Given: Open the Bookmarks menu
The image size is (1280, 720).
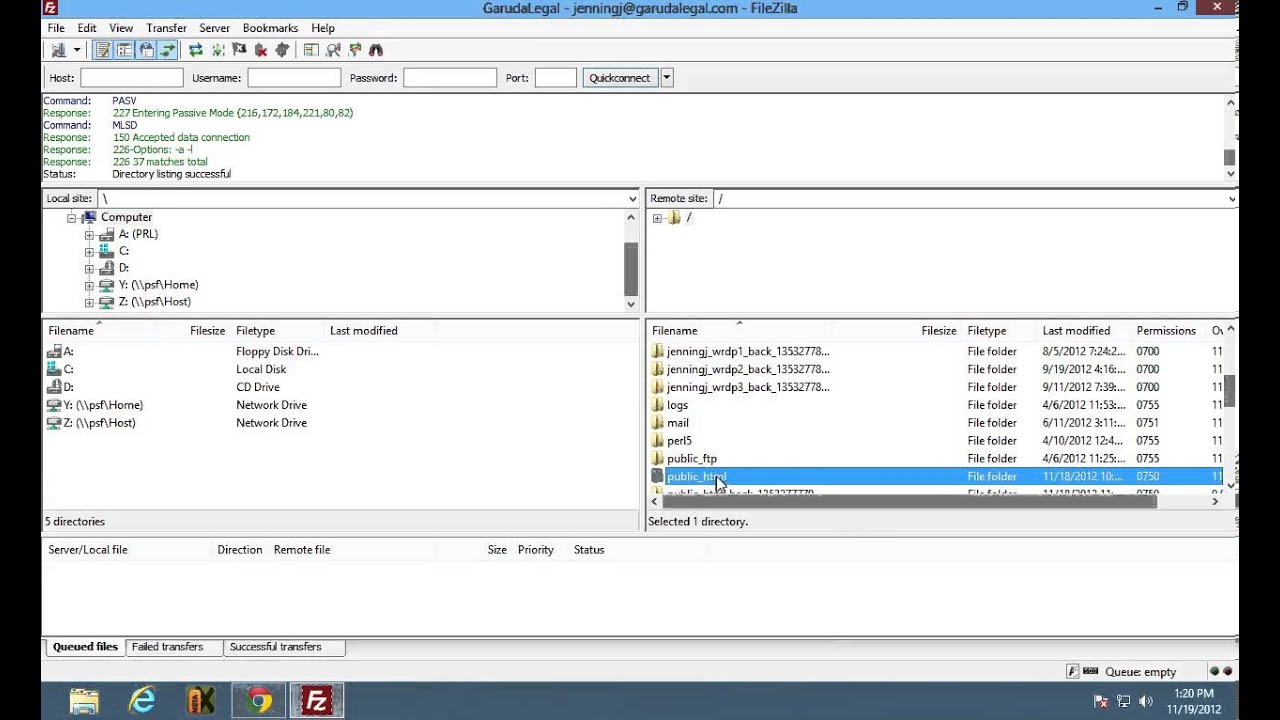Looking at the screenshot, I should coord(270,28).
